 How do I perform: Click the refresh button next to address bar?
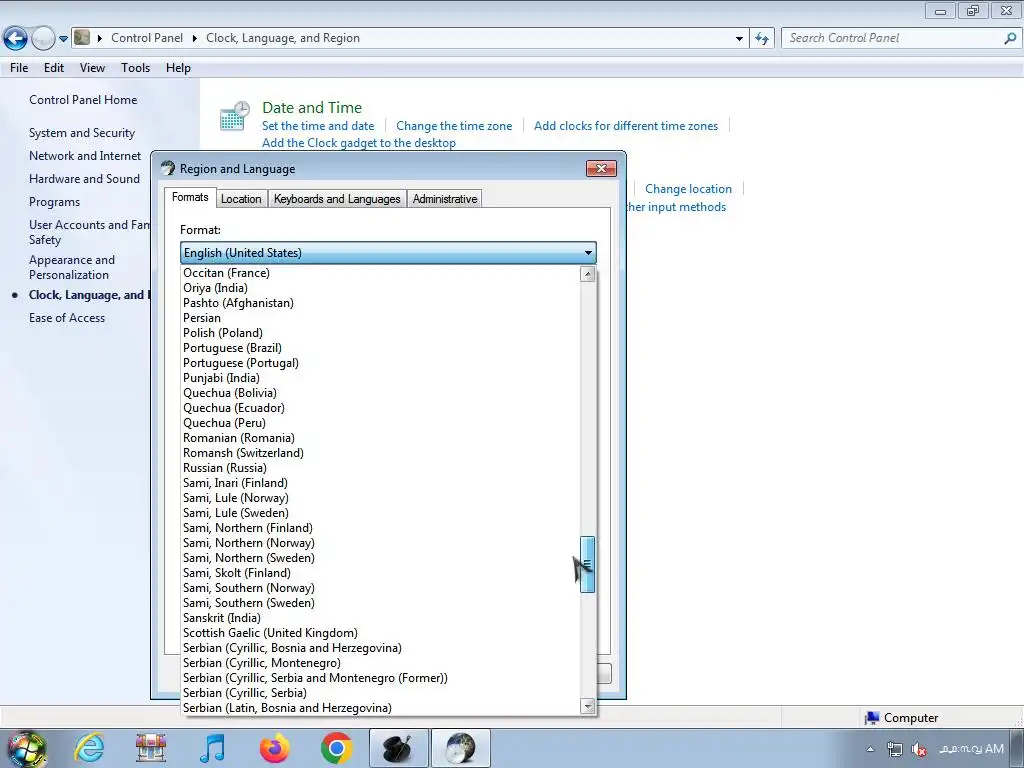[x=762, y=39]
